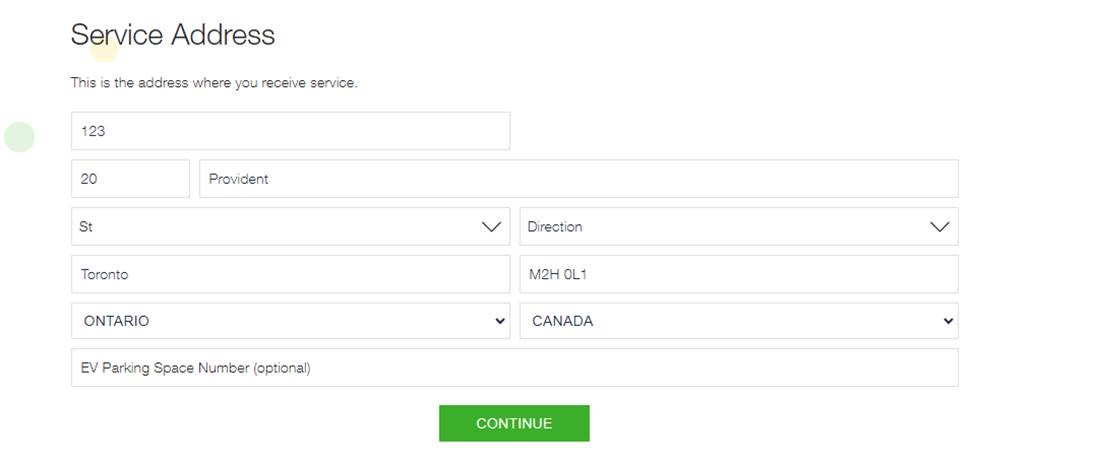1095x468 pixels.
Task: Select the Provident street name field
Action: point(579,179)
